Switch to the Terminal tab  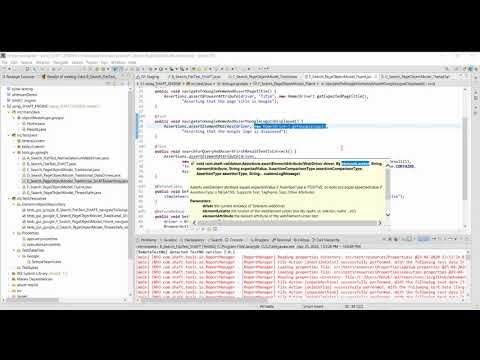click(283, 240)
